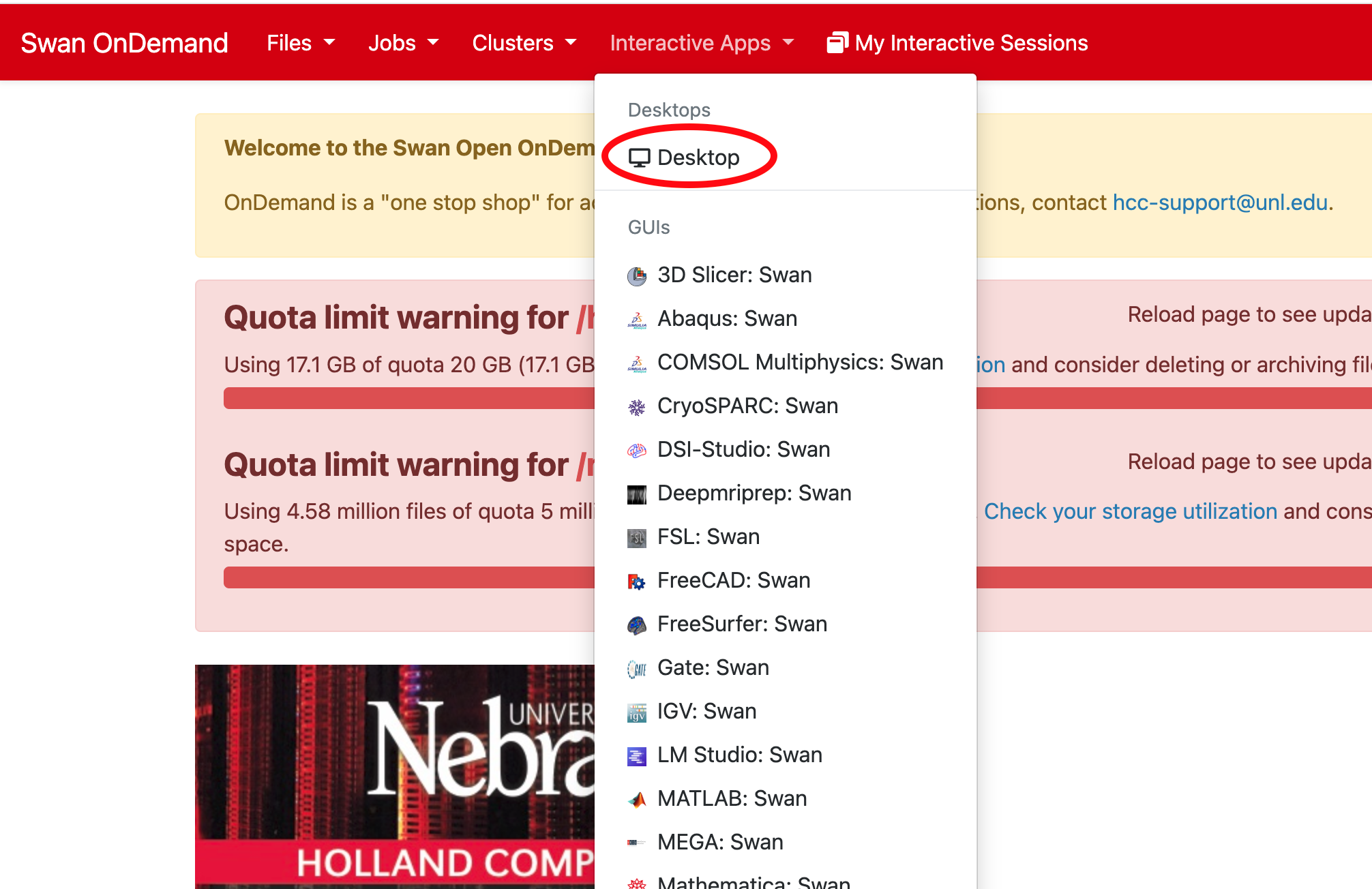Image resolution: width=1372 pixels, height=889 pixels.
Task: Collapse the Interactive Apps menu
Action: coord(701,43)
